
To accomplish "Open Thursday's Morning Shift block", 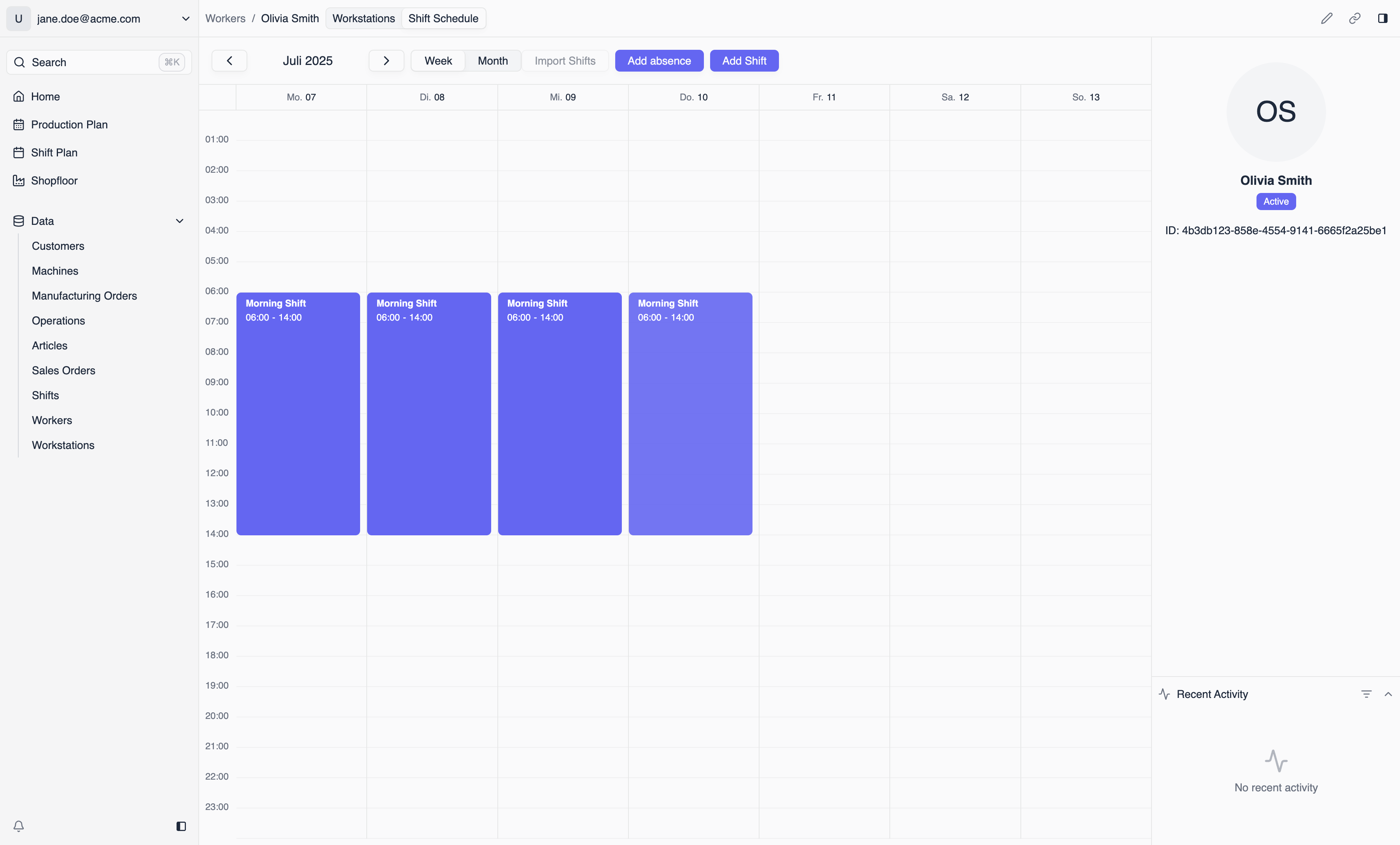I will click(x=690, y=413).
